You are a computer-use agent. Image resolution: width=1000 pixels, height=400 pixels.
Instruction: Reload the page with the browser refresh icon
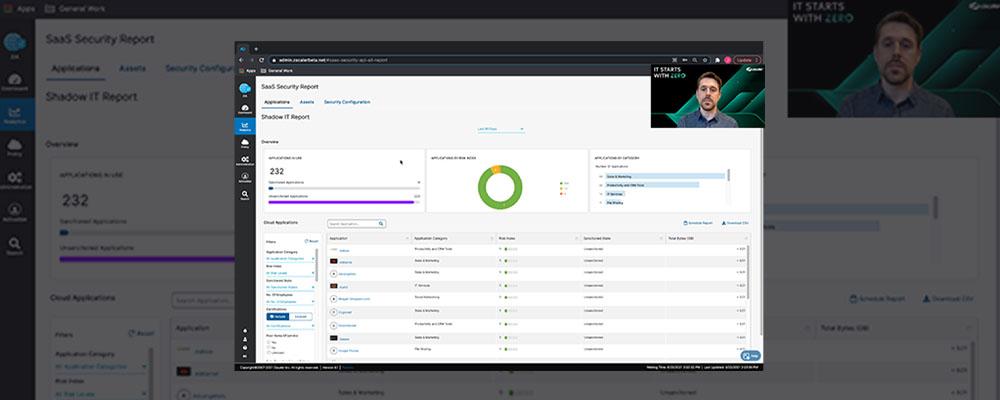pos(261,60)
